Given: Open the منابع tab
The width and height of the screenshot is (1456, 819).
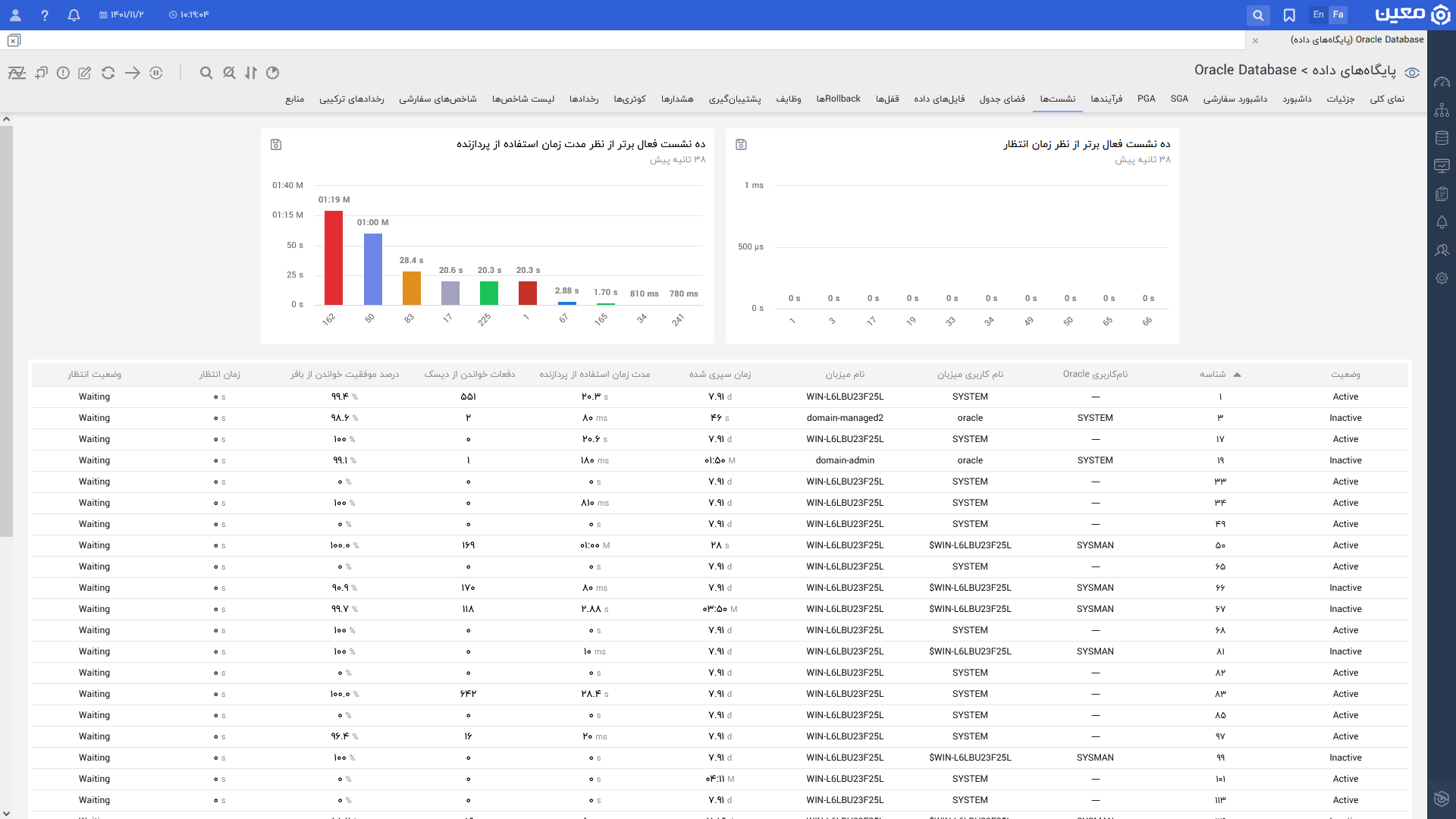Looking at the screenshot, I should [295, 99].
